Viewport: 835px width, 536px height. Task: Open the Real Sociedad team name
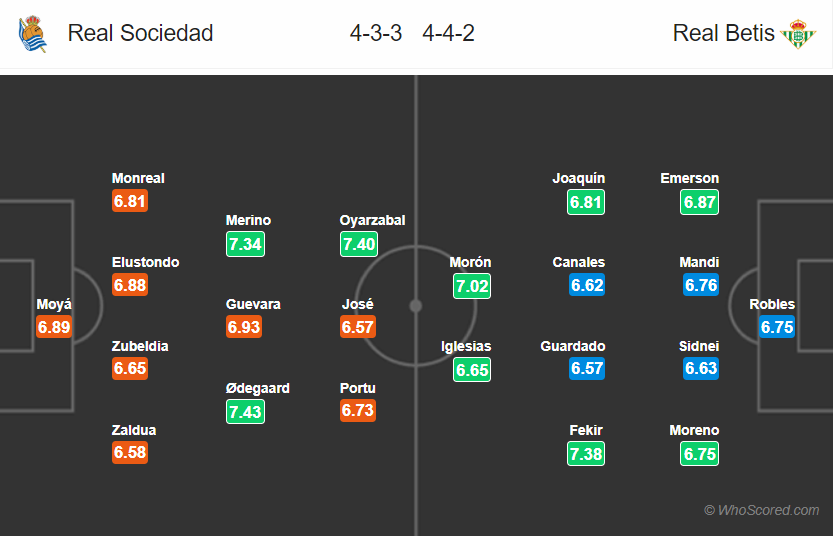(x=141, y=33)
